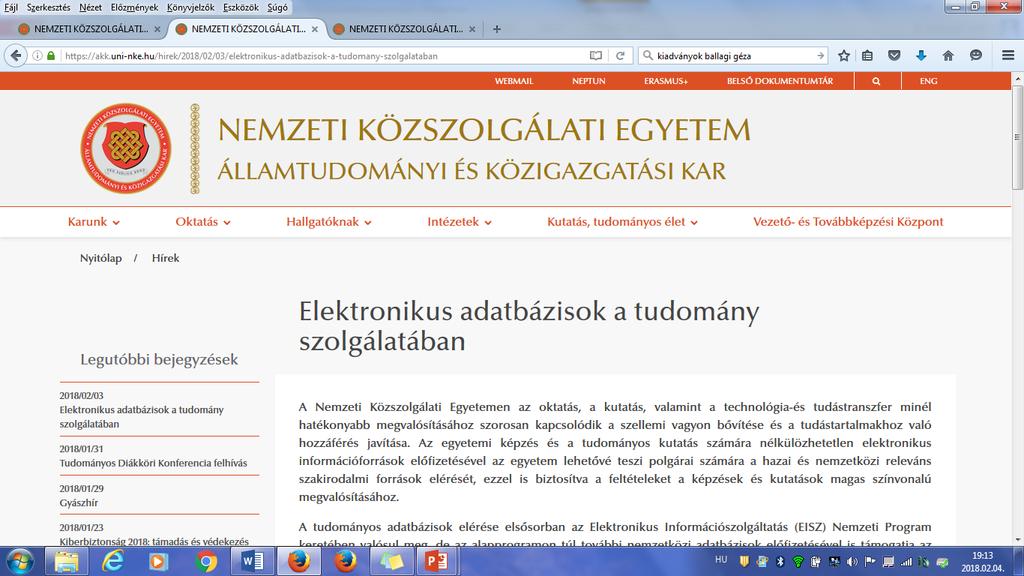
Task: Launch Google Chrome from the taskbar
Action: tap(206, 562)
